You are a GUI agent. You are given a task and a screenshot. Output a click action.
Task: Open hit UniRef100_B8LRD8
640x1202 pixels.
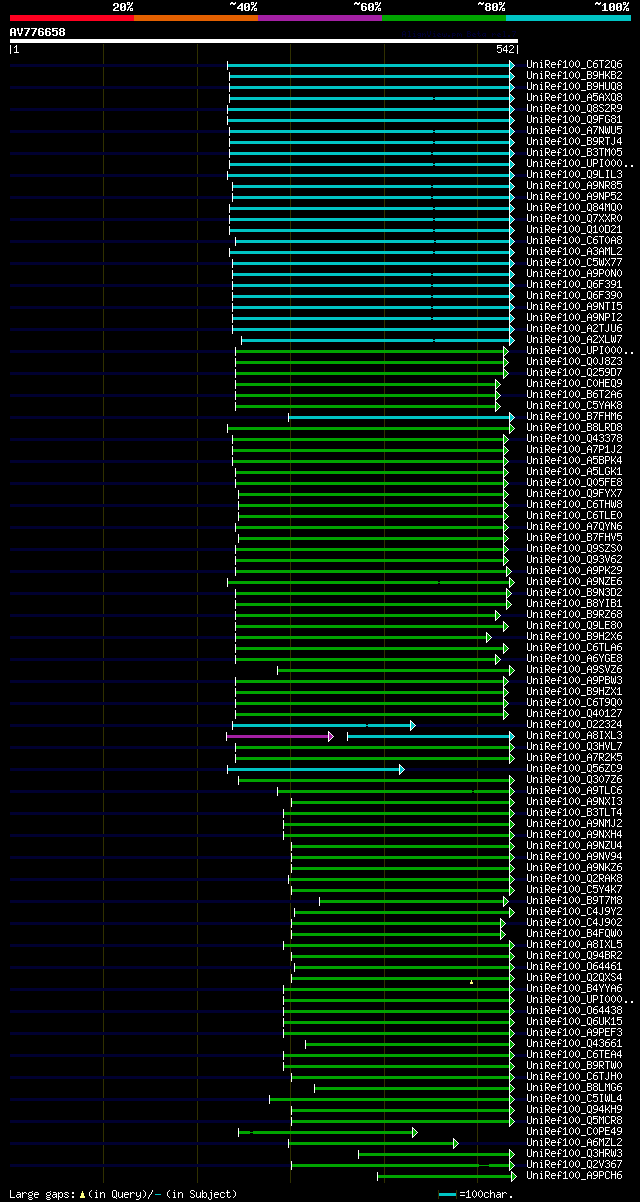tap(575, 428)
